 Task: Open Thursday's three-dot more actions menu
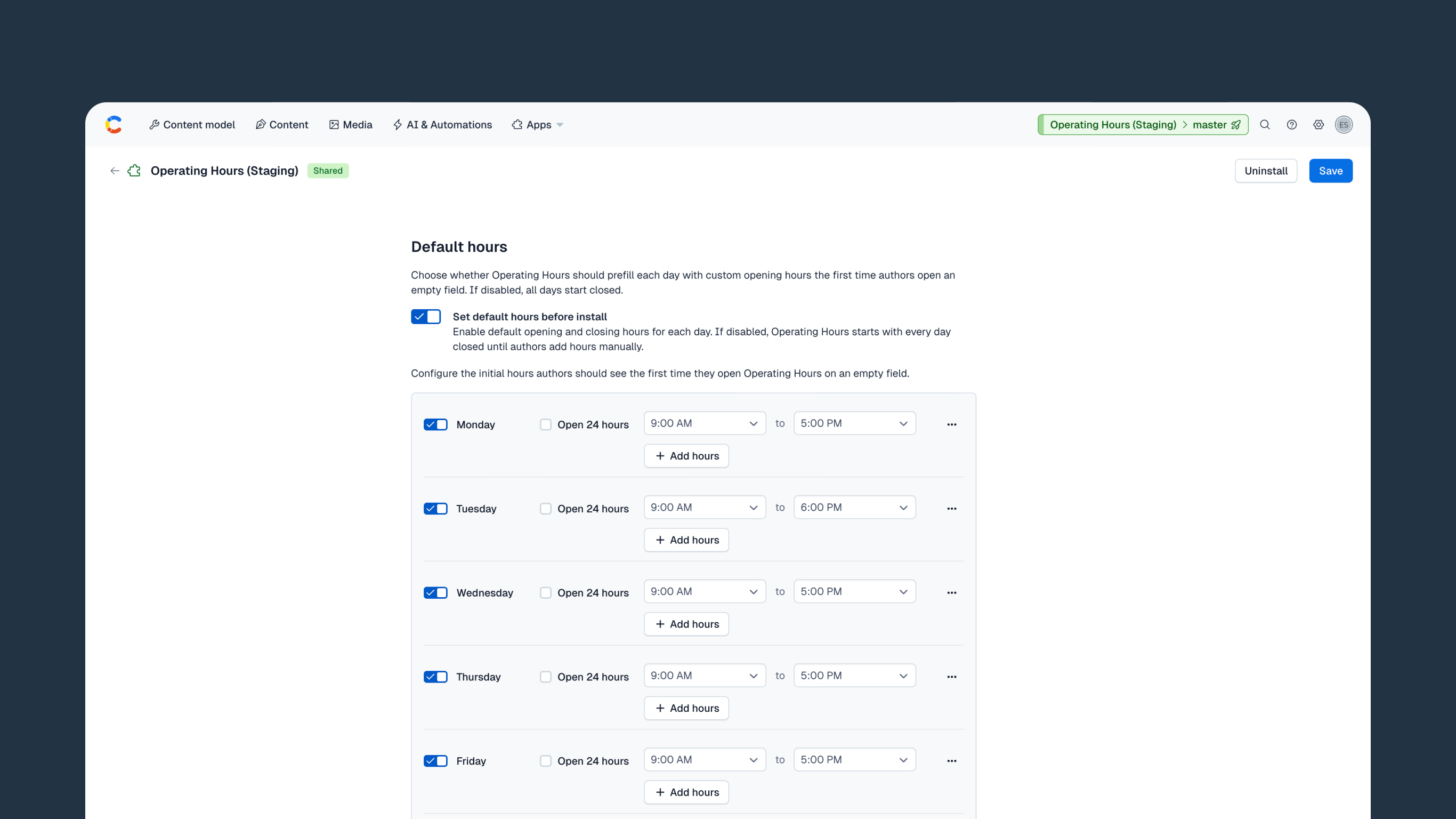coord(951,677)
